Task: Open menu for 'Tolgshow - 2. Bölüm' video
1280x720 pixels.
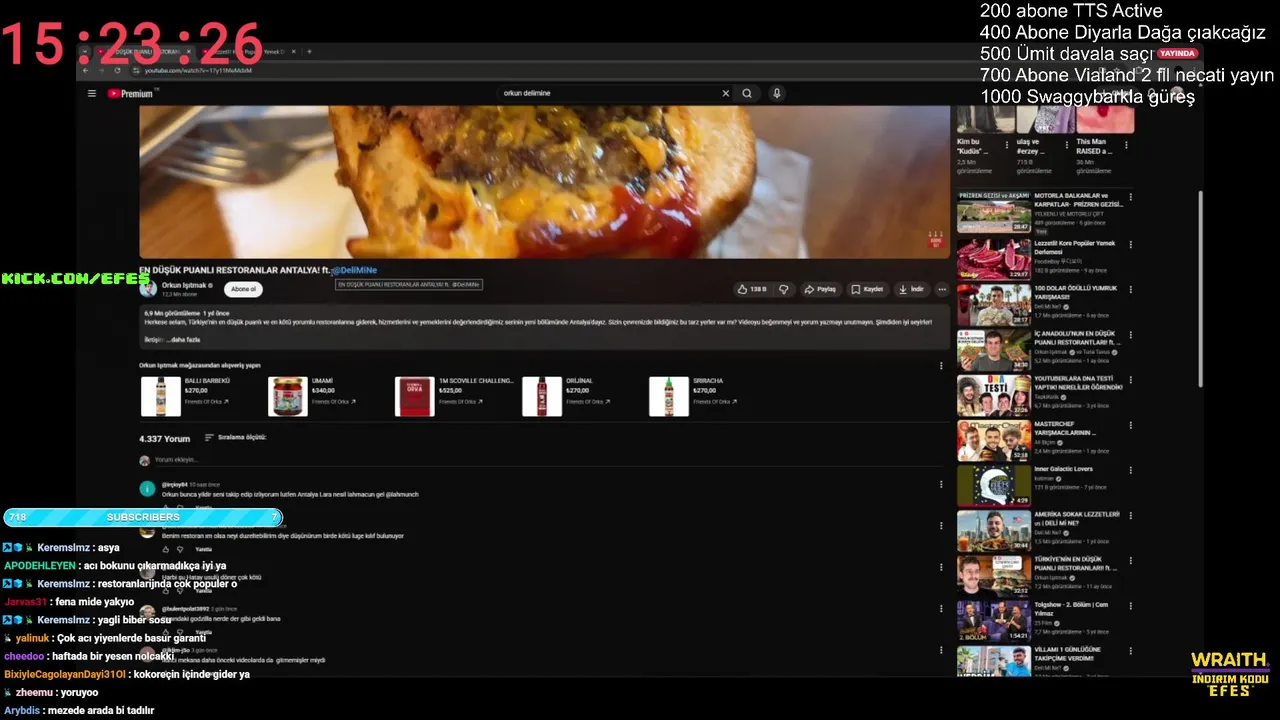Action: pos(1131,606)
